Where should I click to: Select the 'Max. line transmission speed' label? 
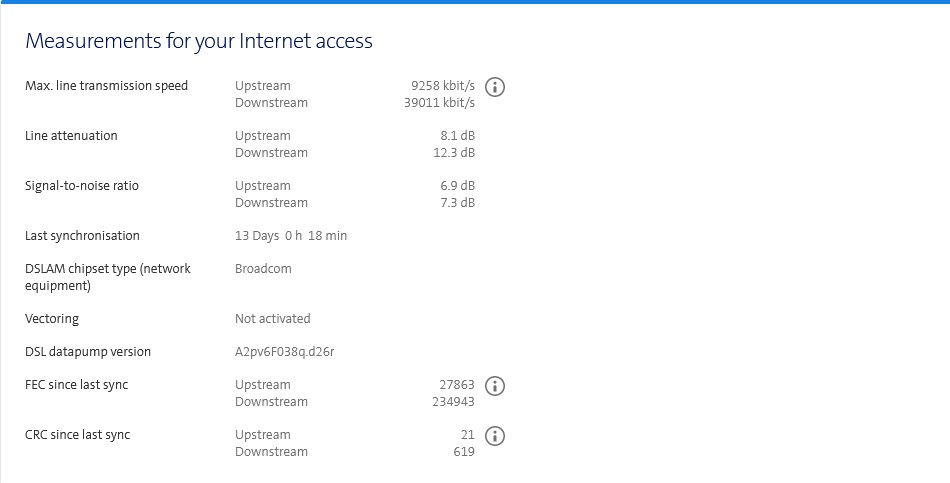(x=106, y=86)
